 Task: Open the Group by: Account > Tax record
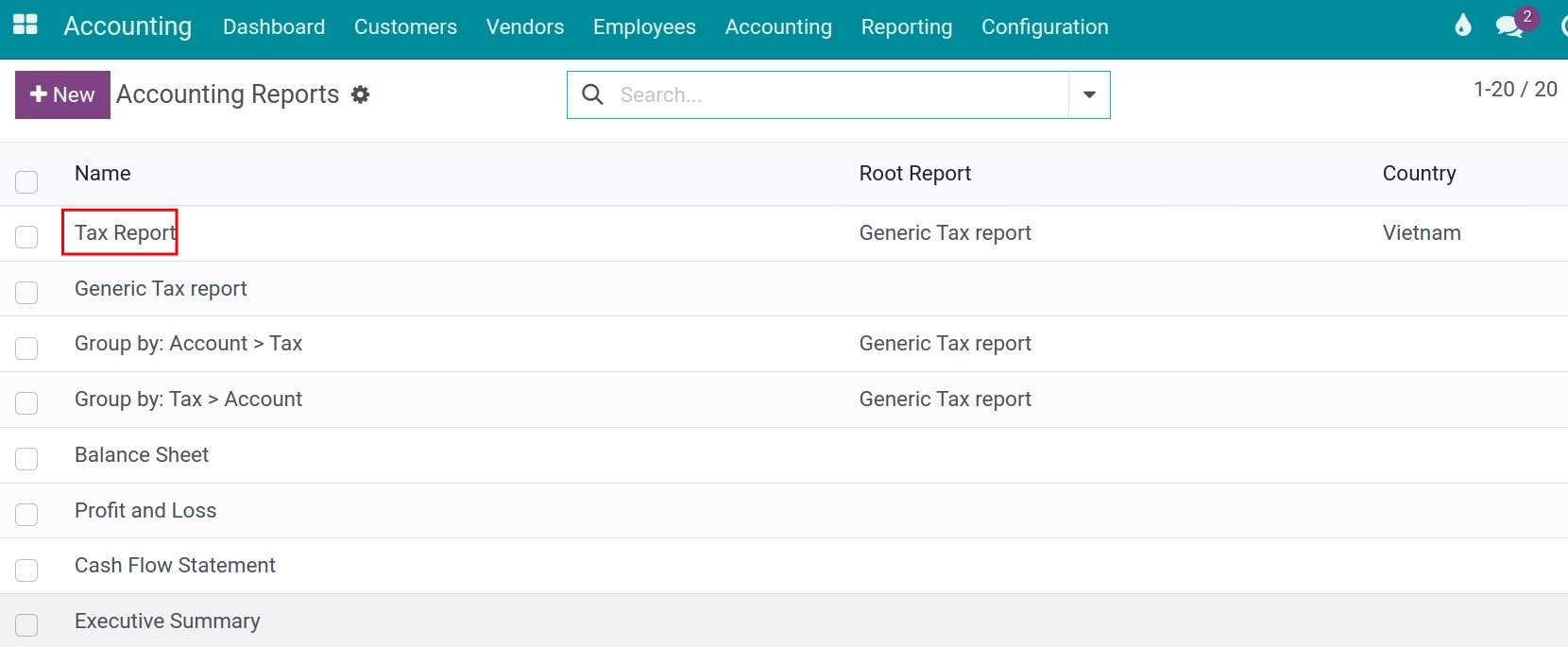click(x=189, y=343)
